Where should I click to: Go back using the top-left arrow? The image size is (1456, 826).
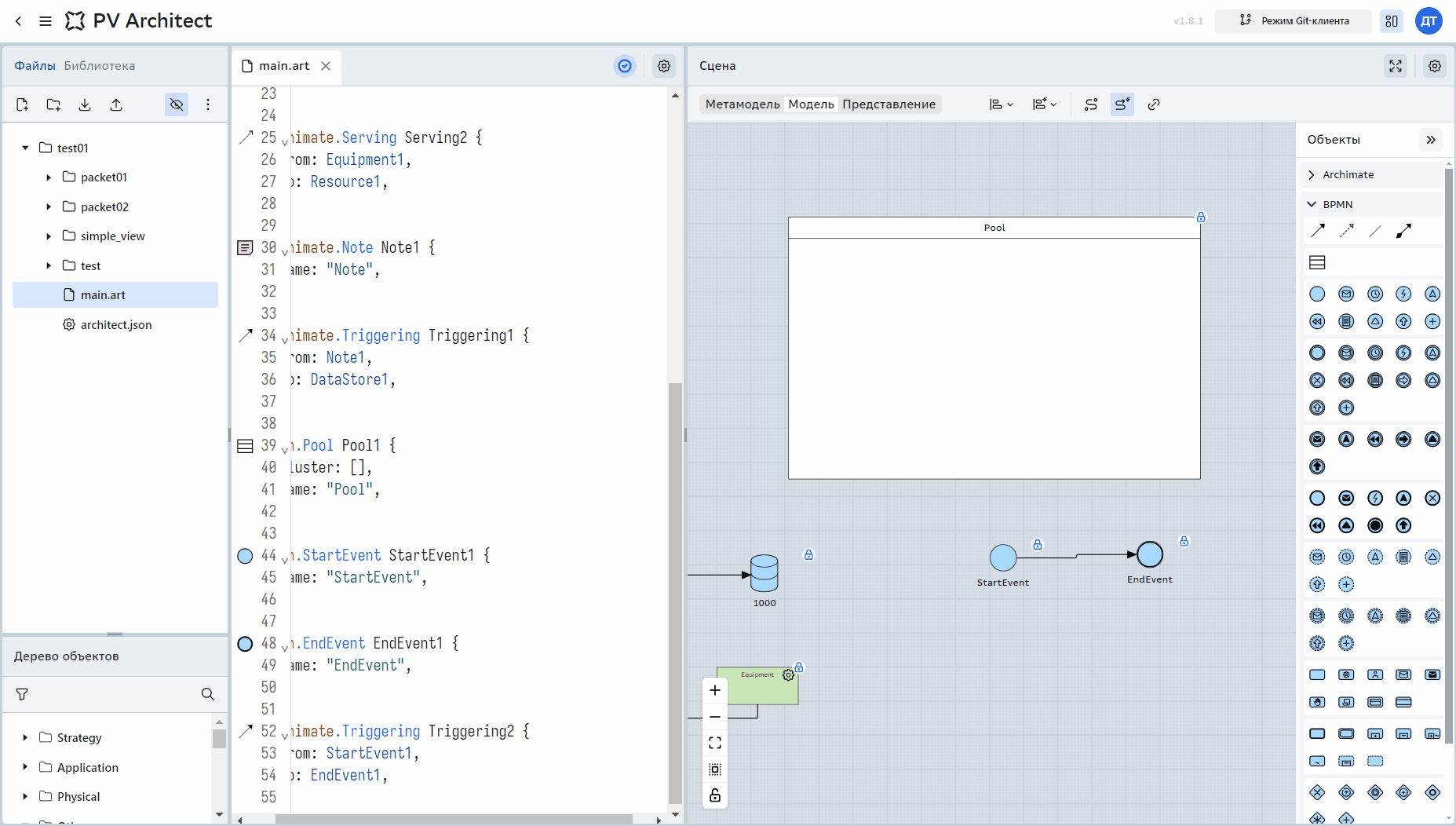tap(19, 21)
